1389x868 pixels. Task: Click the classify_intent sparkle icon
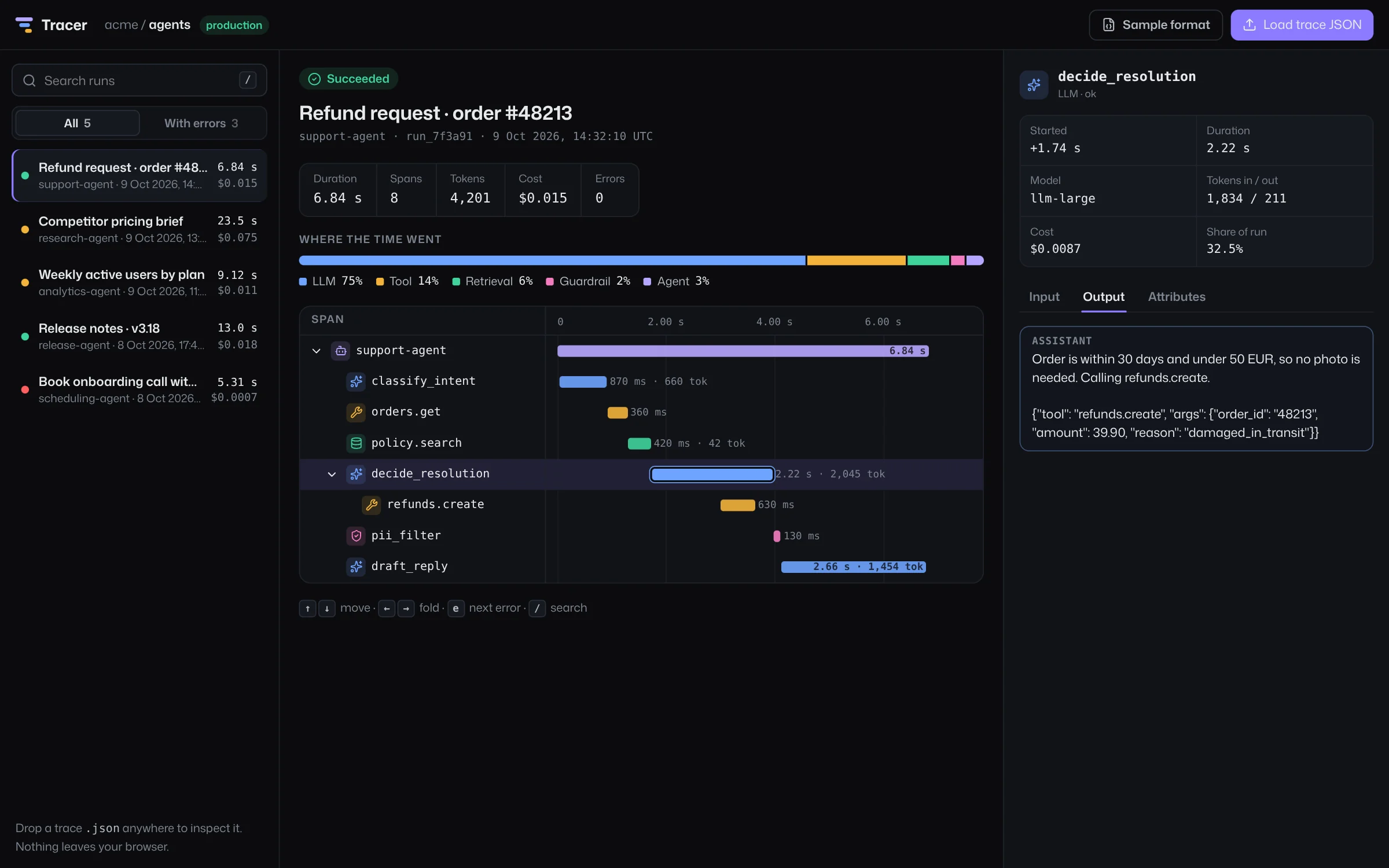356,381
